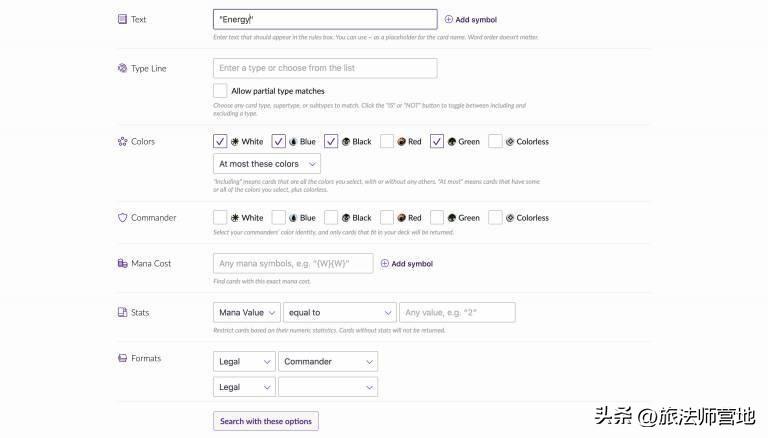768x438 pixels.
Task: Expand the Mana Value stat dropdown
Action: pos(247,313)
